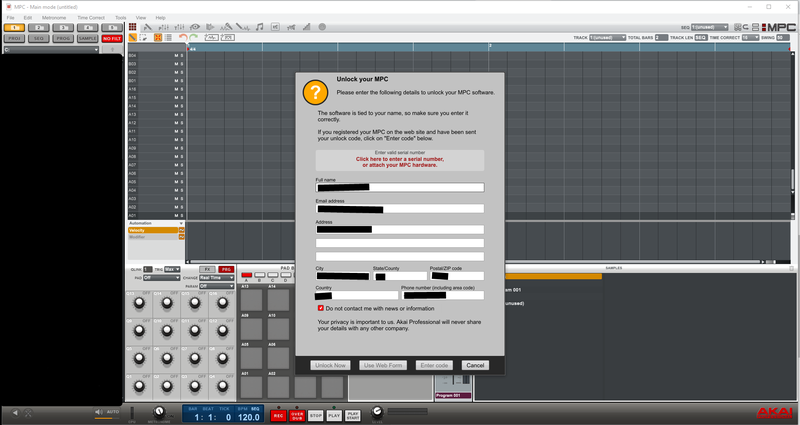Select the pencil draw tool

(133, 37)
